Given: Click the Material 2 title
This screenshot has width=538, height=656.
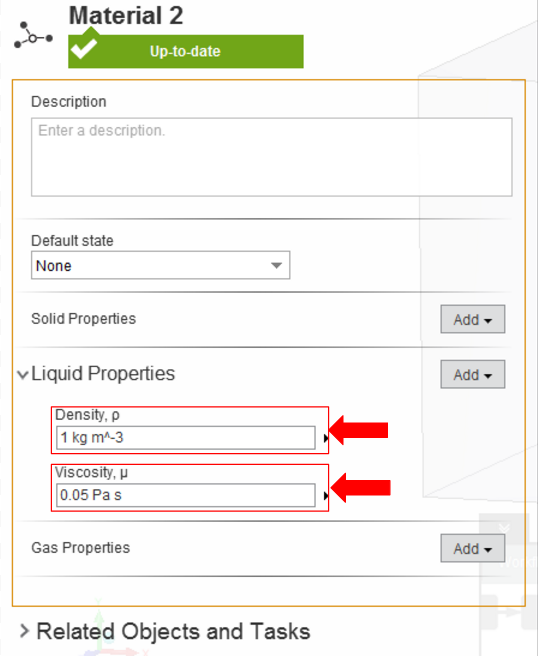Looking at the screenshot, I should coord(126,16).
